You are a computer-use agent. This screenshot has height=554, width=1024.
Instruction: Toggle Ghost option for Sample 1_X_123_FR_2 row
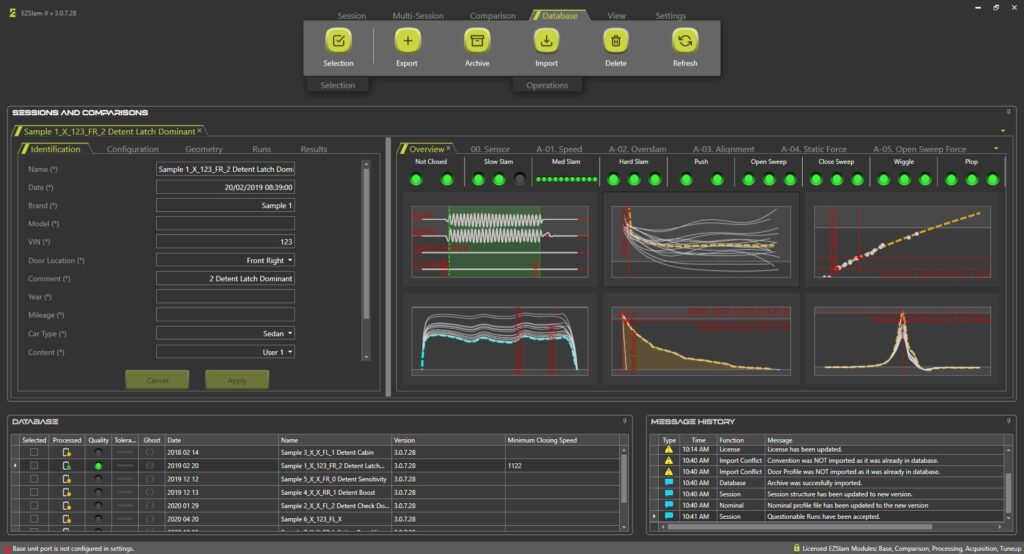(x=150, y=466)
